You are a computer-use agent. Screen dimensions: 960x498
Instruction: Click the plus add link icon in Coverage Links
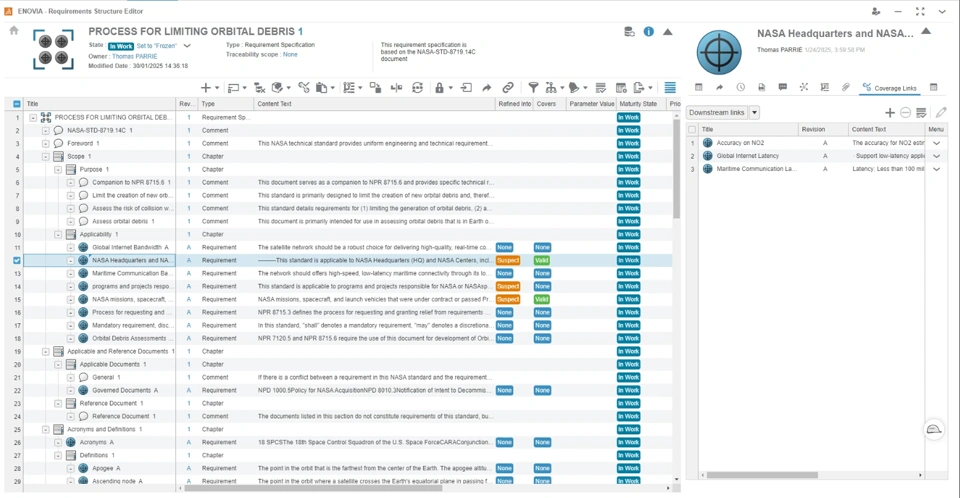click(890, 113)
